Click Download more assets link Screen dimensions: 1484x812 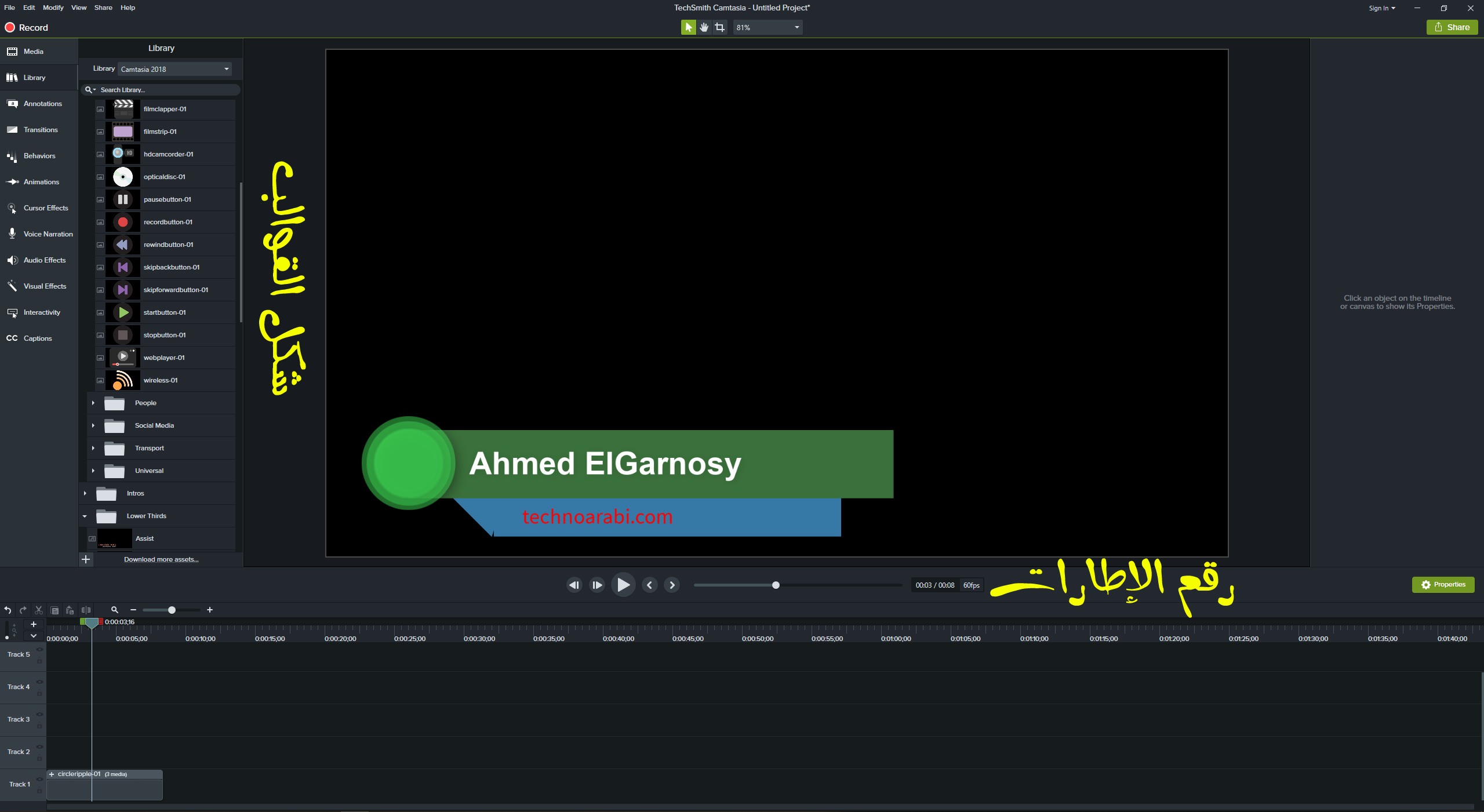pos(161,559)
